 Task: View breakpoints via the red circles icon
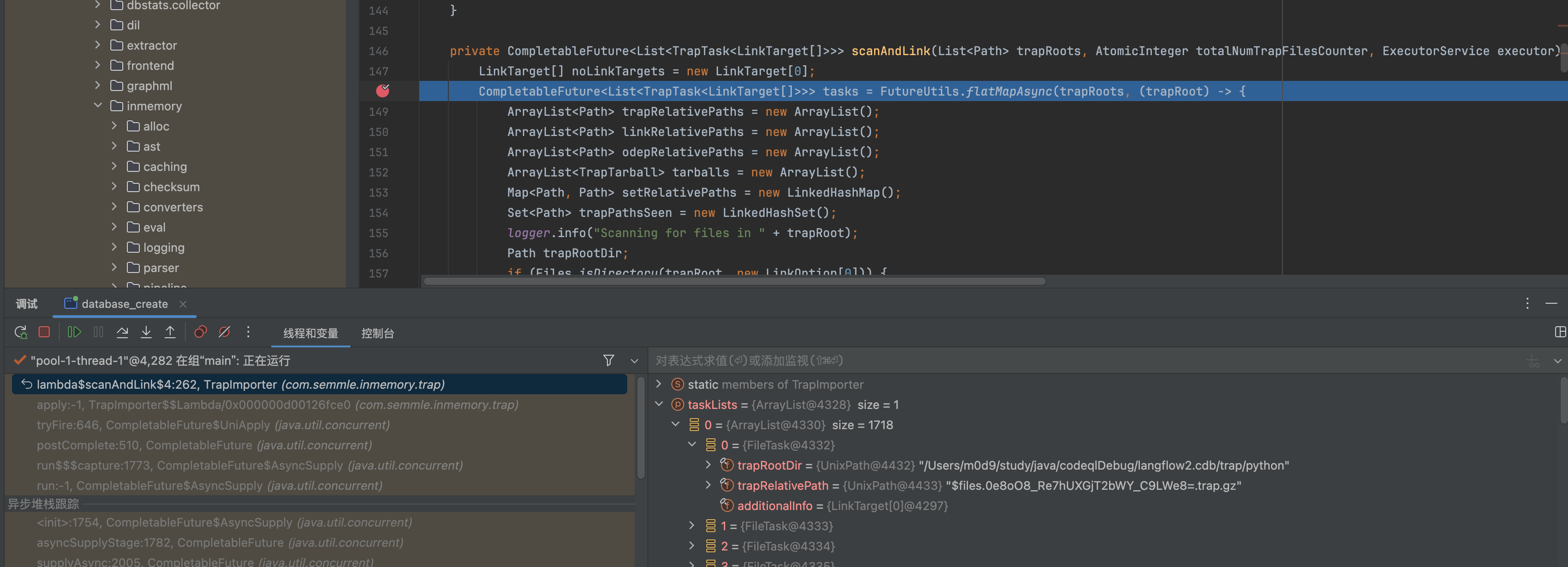pyautogui.click(x=200, y=332)
